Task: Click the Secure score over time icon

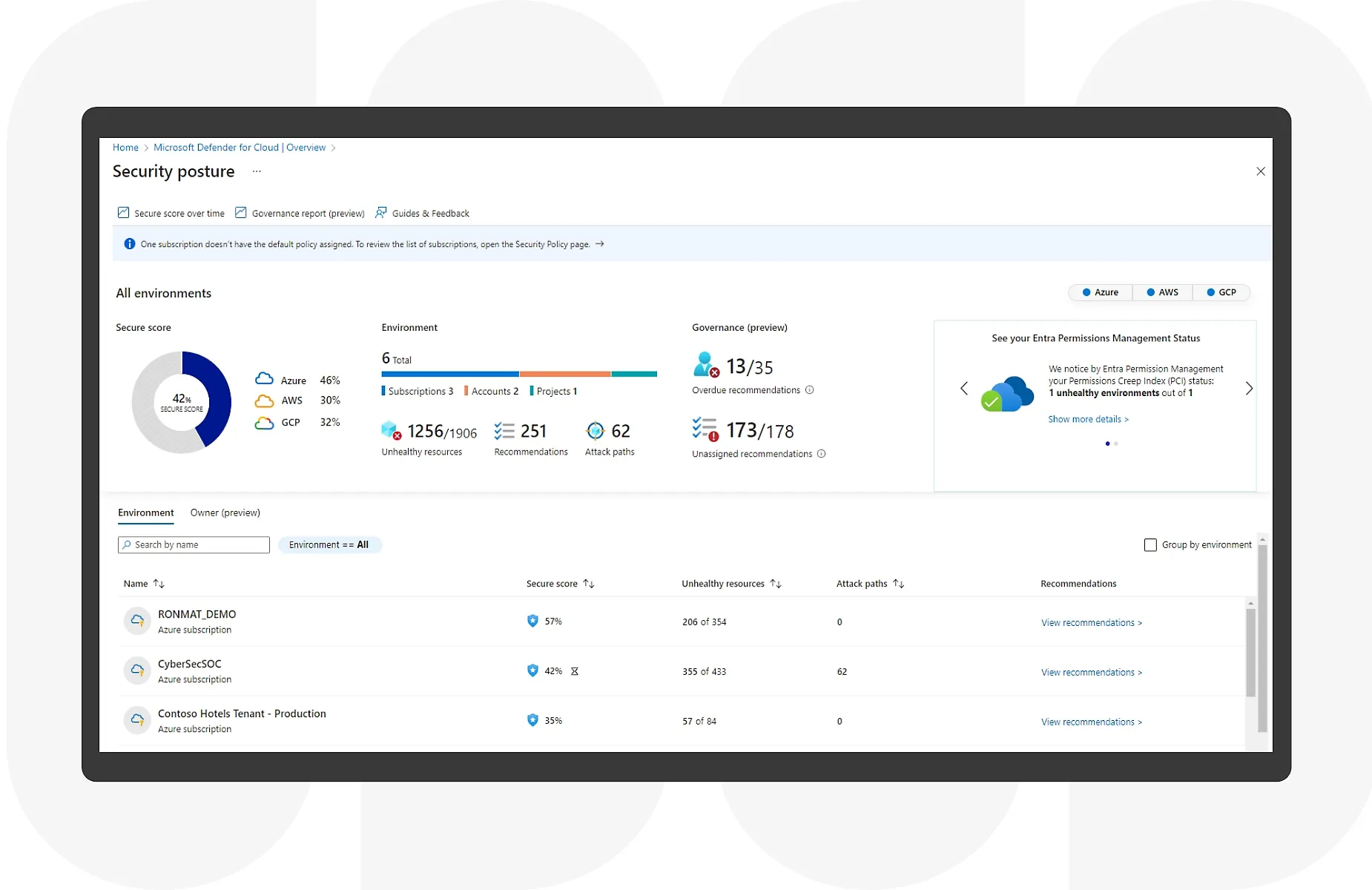Action: pos(123,213)
